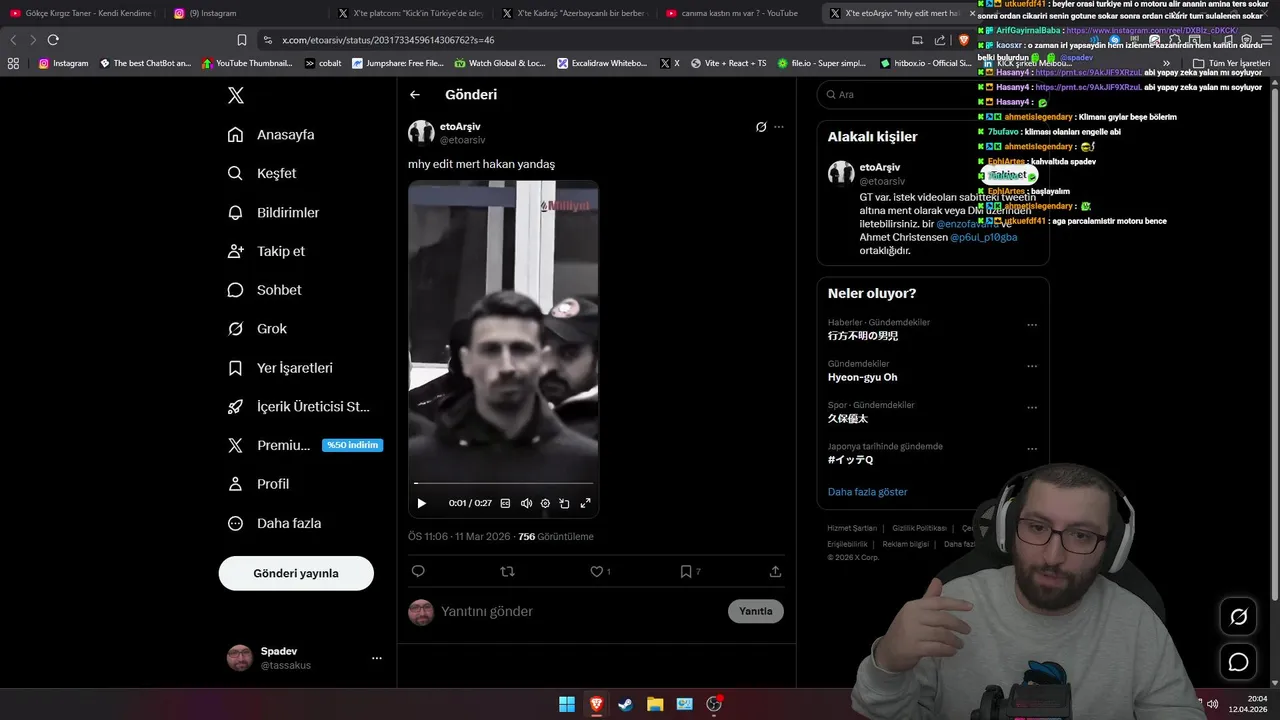This screenshot has width=1280, height=720.
Task: Open Windows Start menu
Action: (x=567, y=704)
